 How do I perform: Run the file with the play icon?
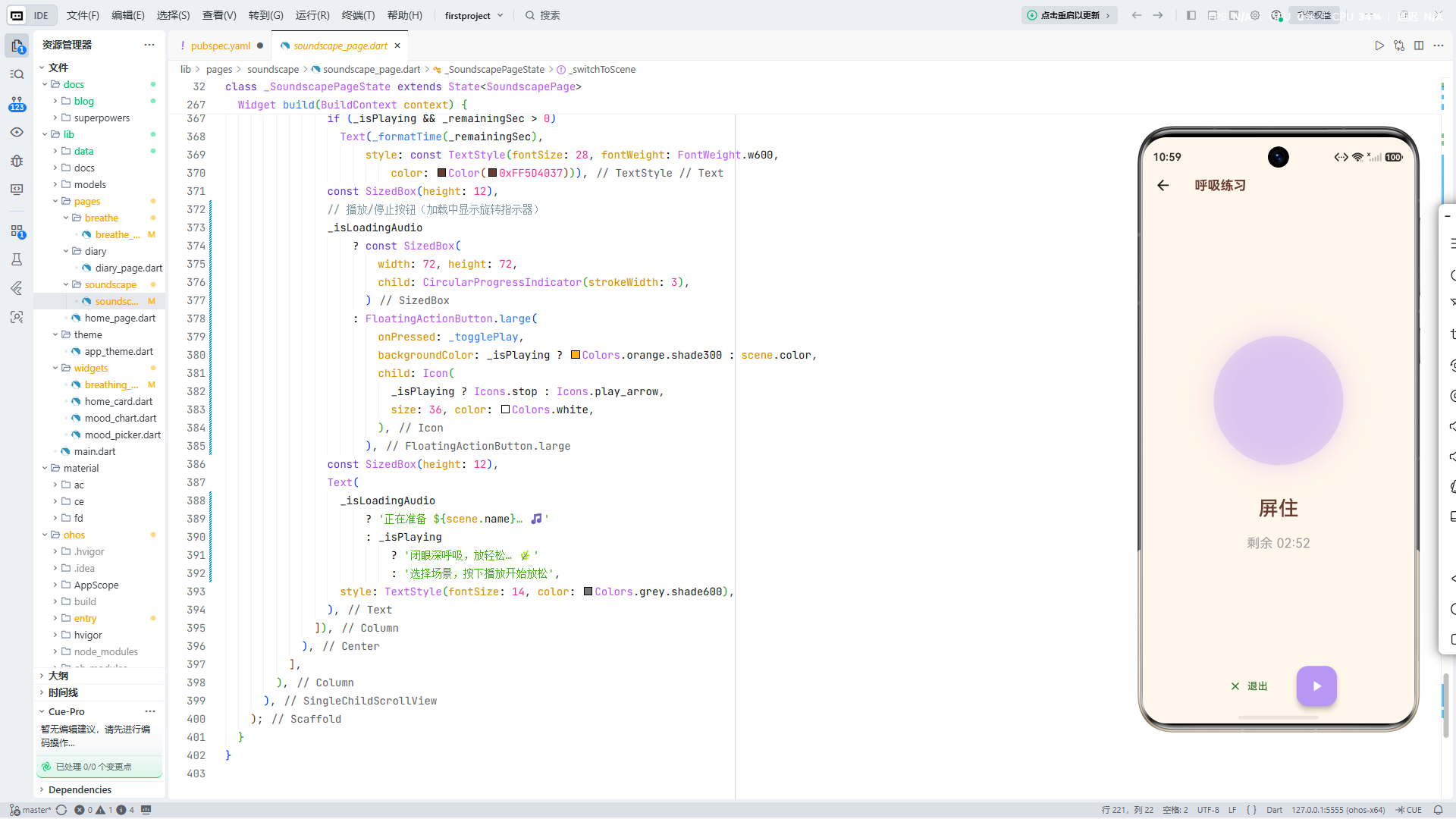coord(1379,45)
